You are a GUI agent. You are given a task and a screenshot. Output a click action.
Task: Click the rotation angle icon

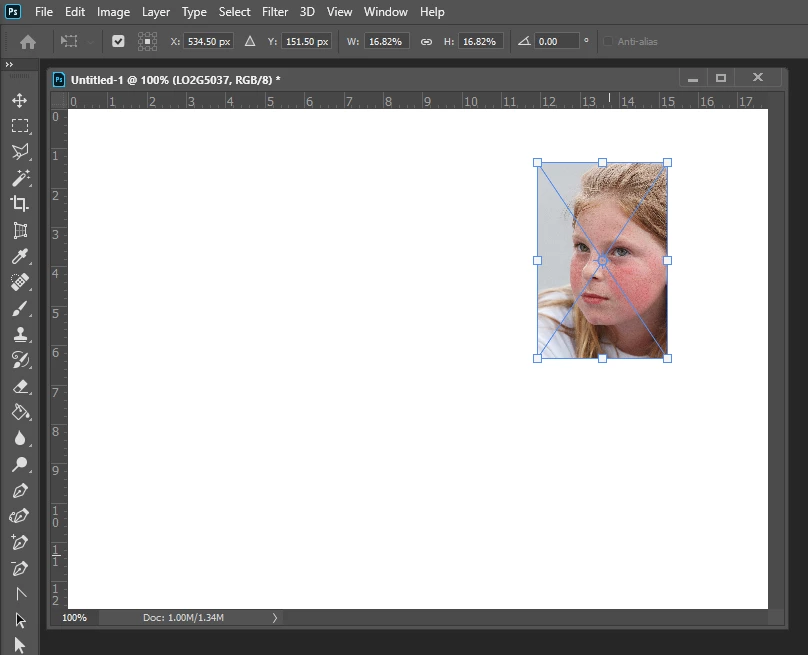pos(525,41)
